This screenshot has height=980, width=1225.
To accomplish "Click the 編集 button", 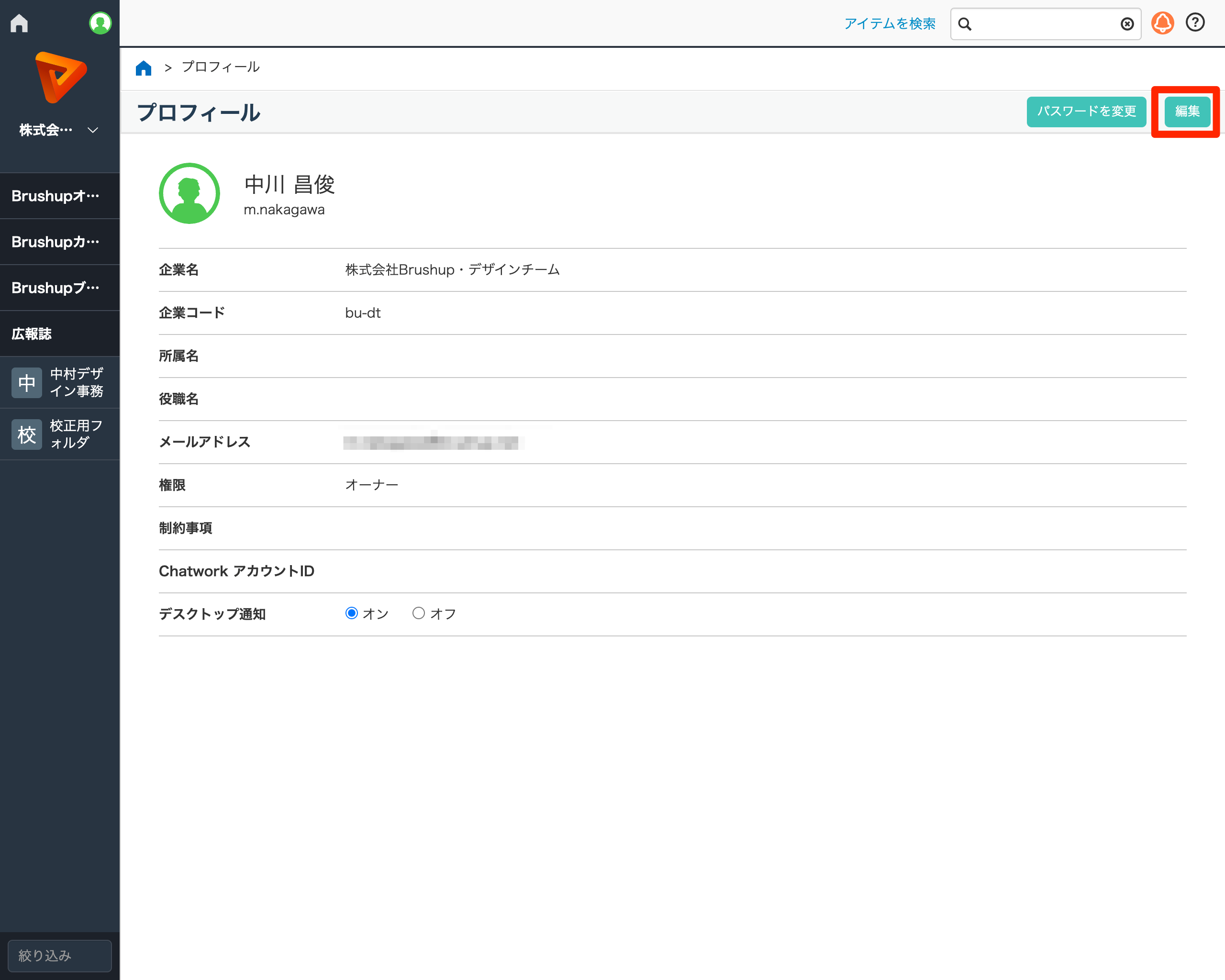I will [x=1186, y=111].
